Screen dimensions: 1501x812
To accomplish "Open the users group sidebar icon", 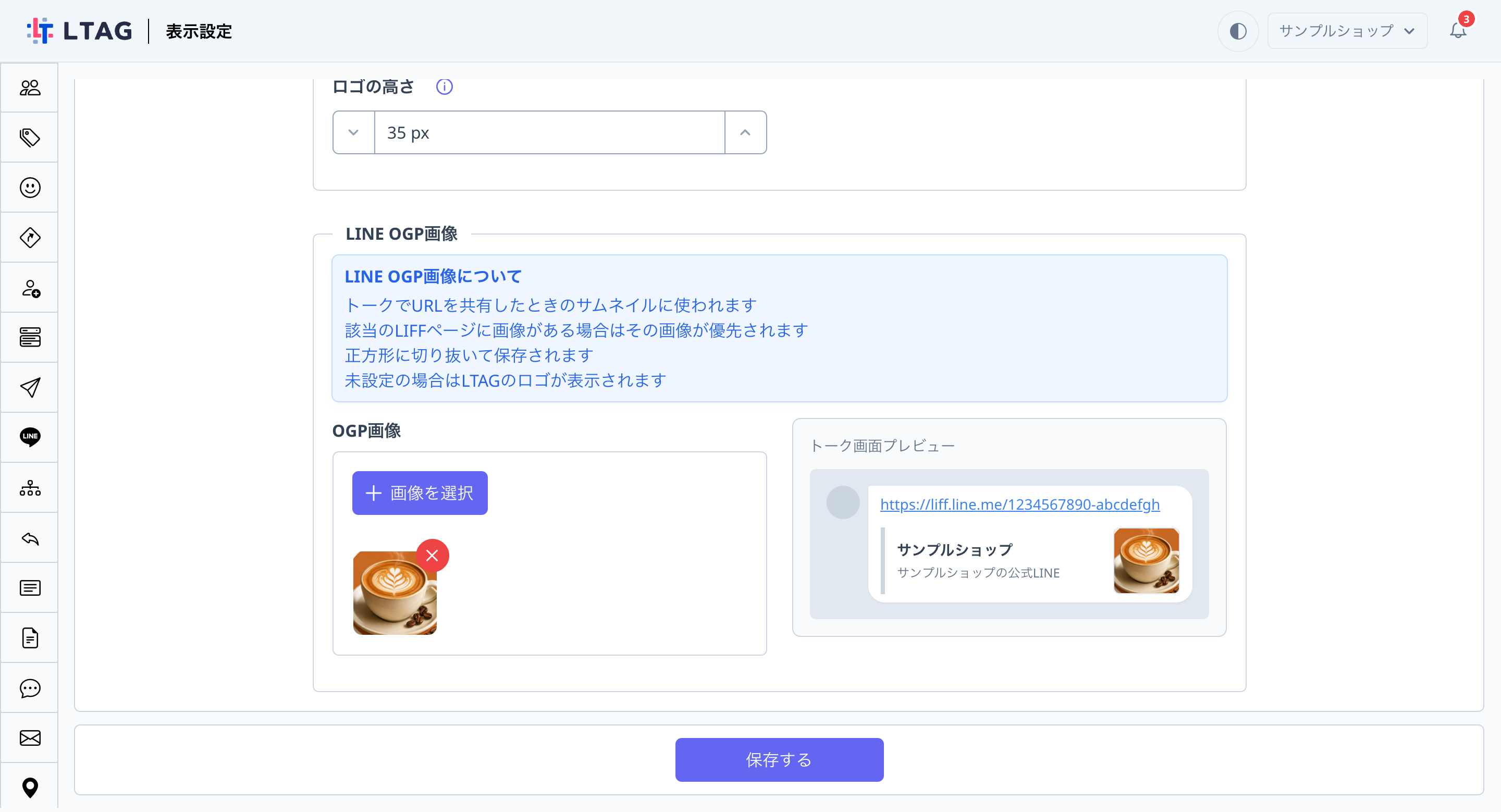I will (x=30, y=88).
